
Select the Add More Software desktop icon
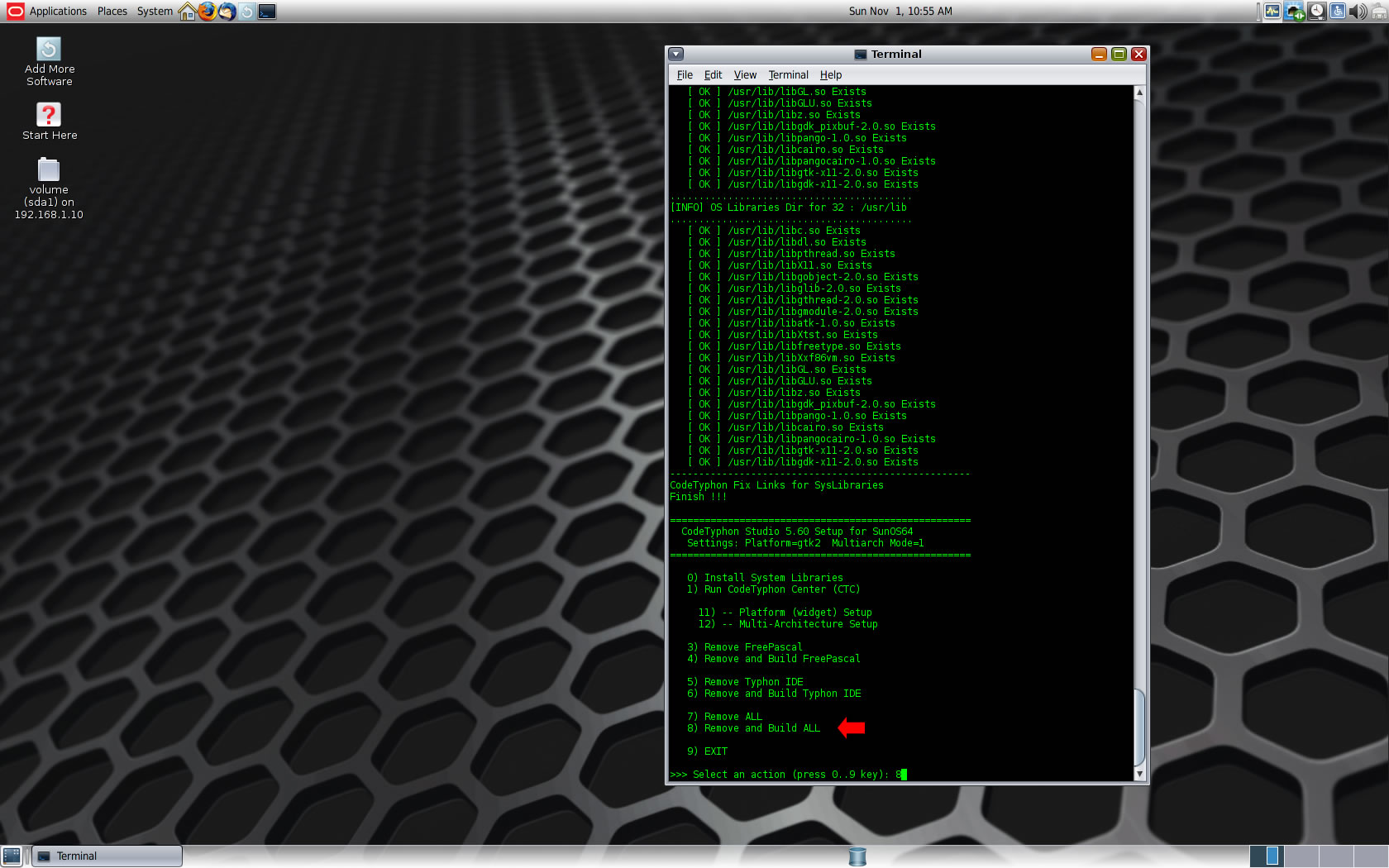49,61
